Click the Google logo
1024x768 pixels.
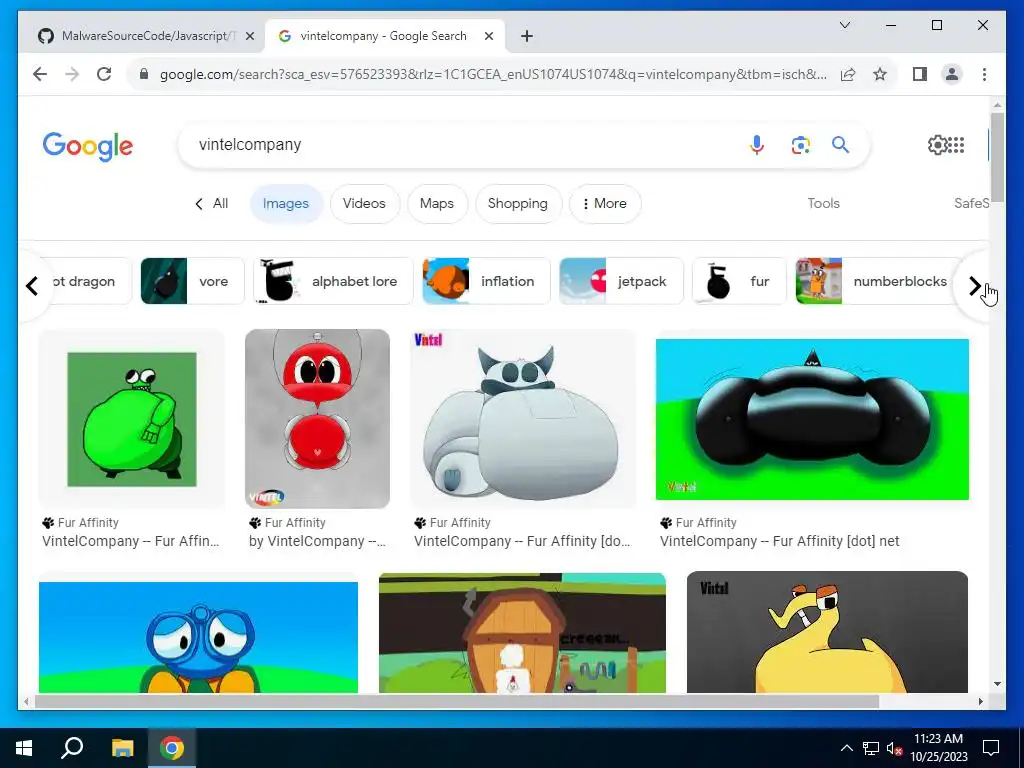click(x=88, y=146)
